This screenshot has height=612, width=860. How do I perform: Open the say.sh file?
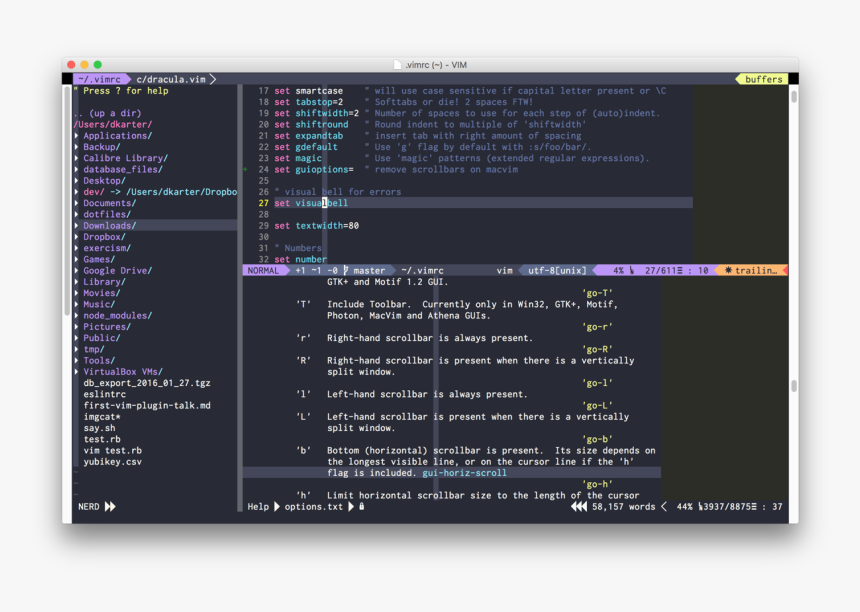99,428
